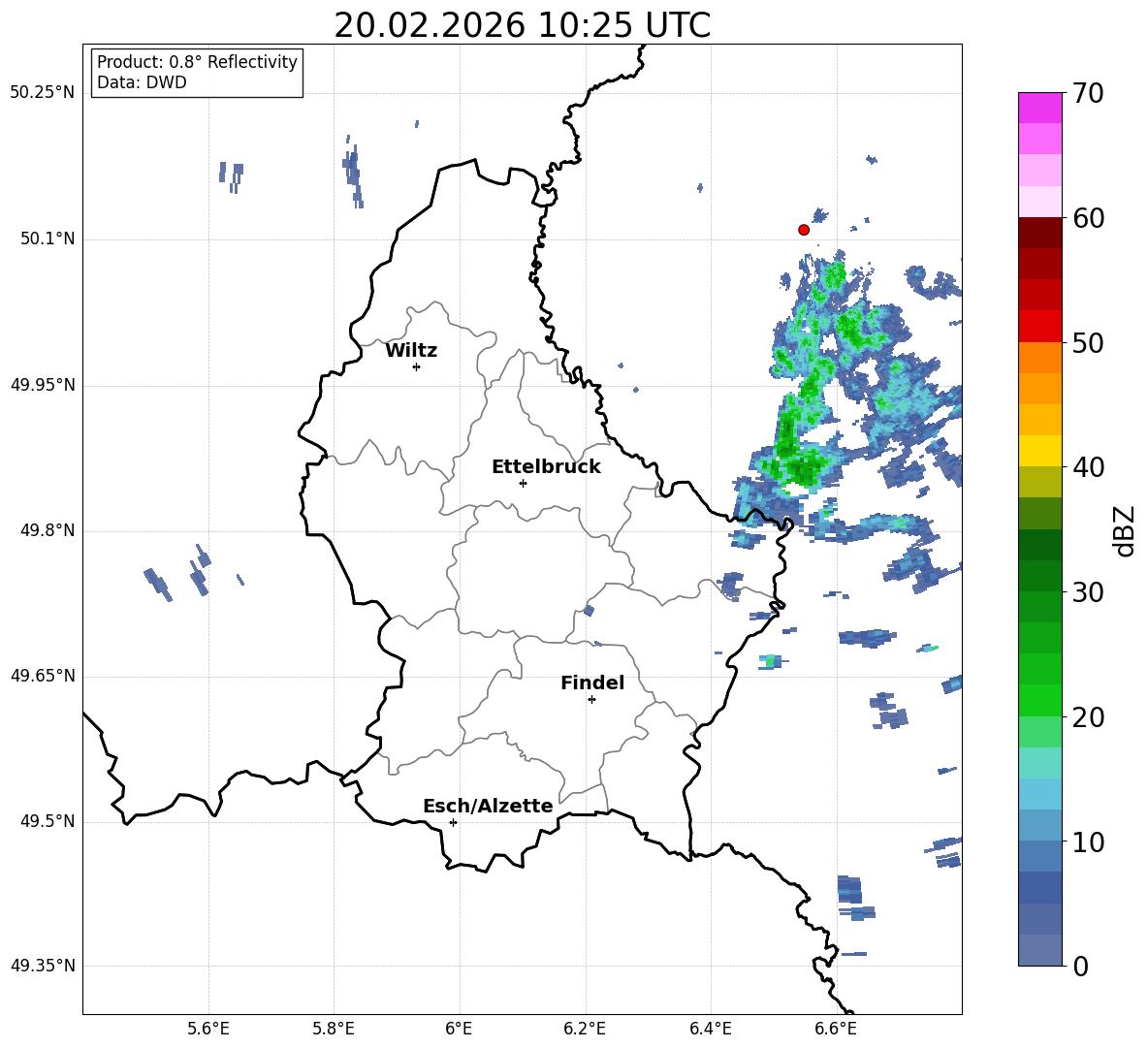Click the 49.65°N latitude label
This screenshot has height=1048, width=1148.
click(43, 676)
